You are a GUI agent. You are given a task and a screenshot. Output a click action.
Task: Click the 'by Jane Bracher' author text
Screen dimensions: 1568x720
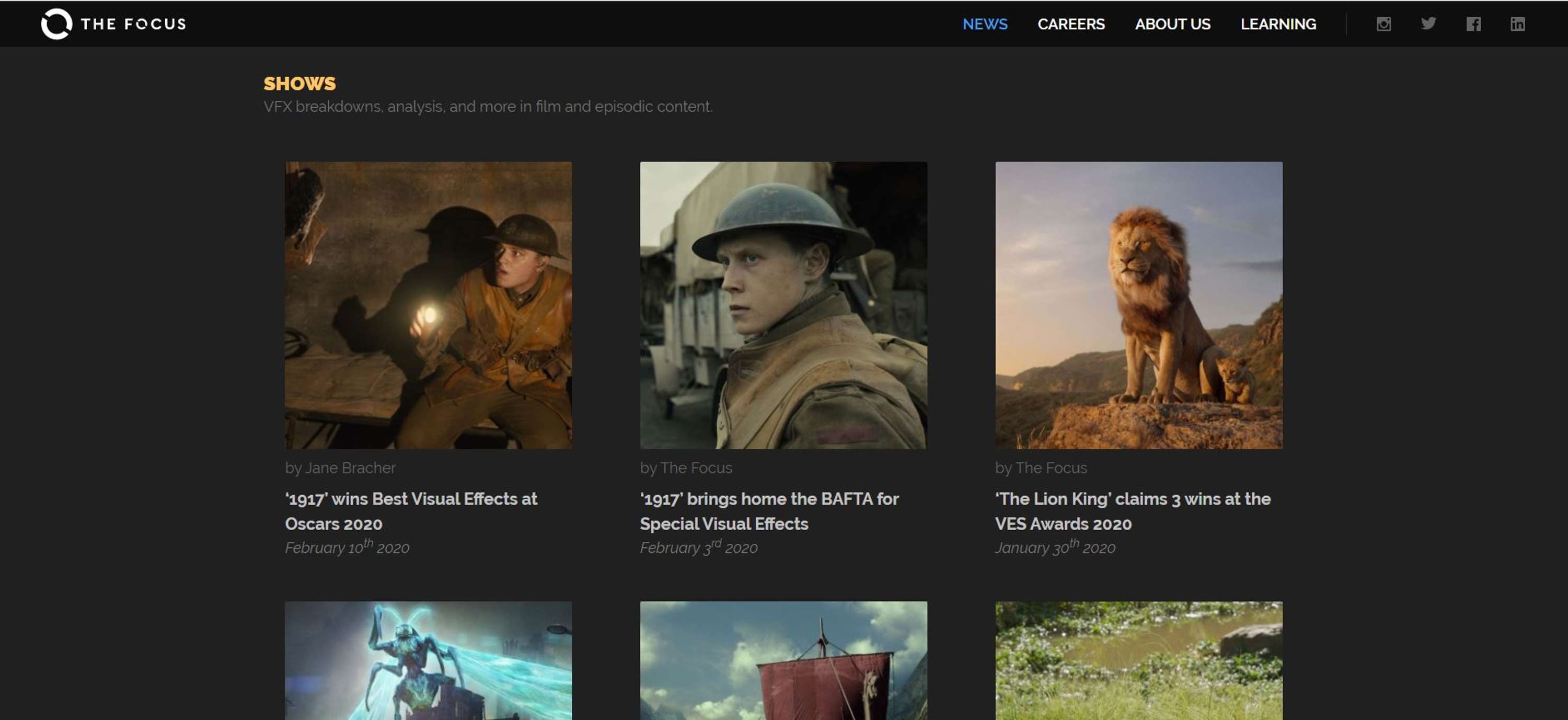tap(340, 468)
